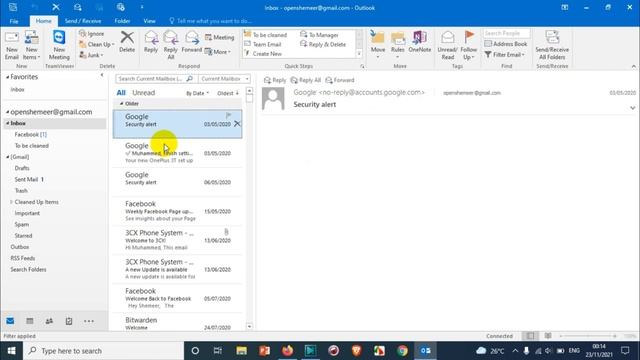Screen dimensions: 640x360
Task: Switch to the Send / Receive tab
Action: coord(83,21)
